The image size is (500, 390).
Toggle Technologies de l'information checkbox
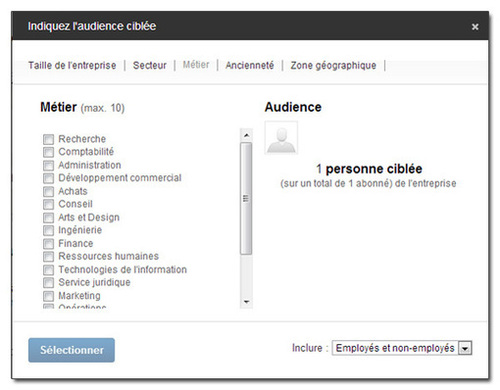click(x=48, y=270)
